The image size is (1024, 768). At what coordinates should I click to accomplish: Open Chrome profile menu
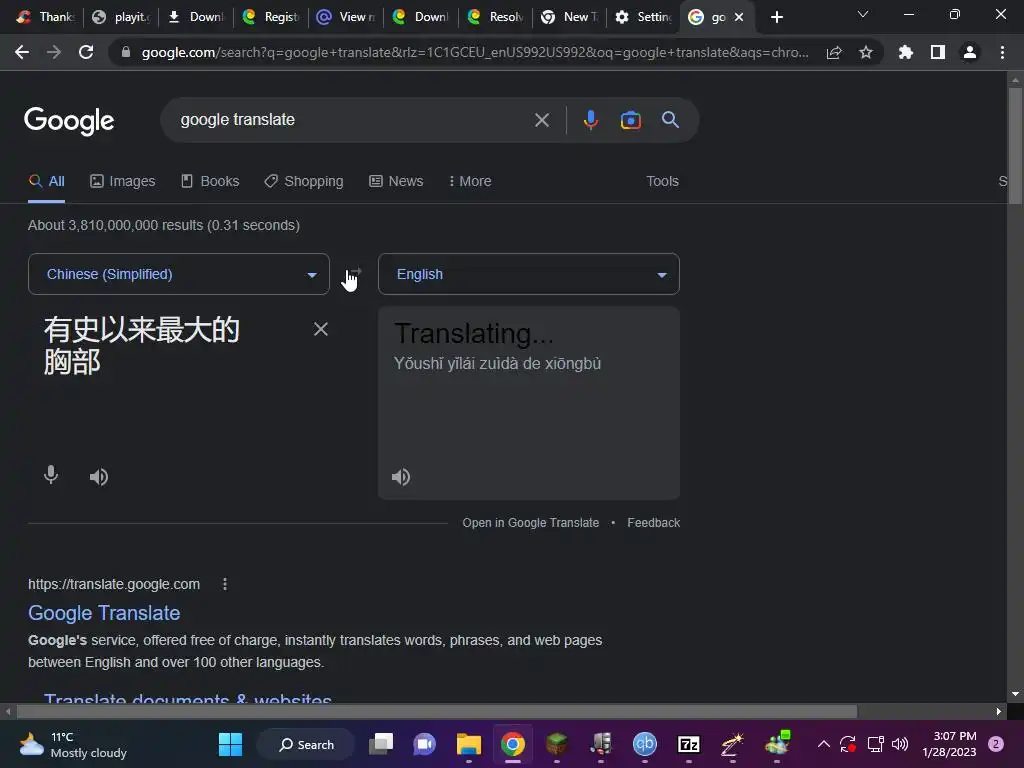pos(970,52)
